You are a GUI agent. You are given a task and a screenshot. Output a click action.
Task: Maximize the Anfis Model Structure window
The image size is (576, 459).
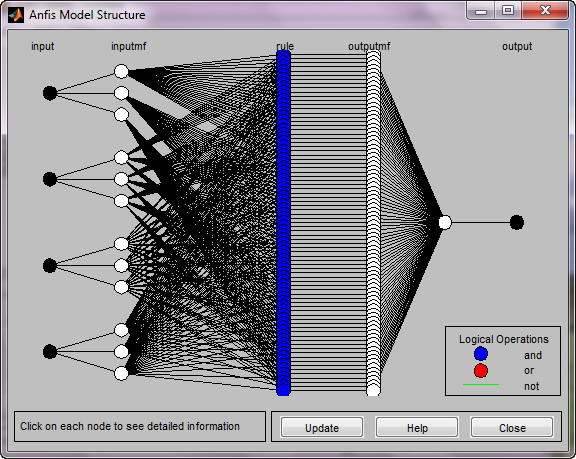point(508,10)
